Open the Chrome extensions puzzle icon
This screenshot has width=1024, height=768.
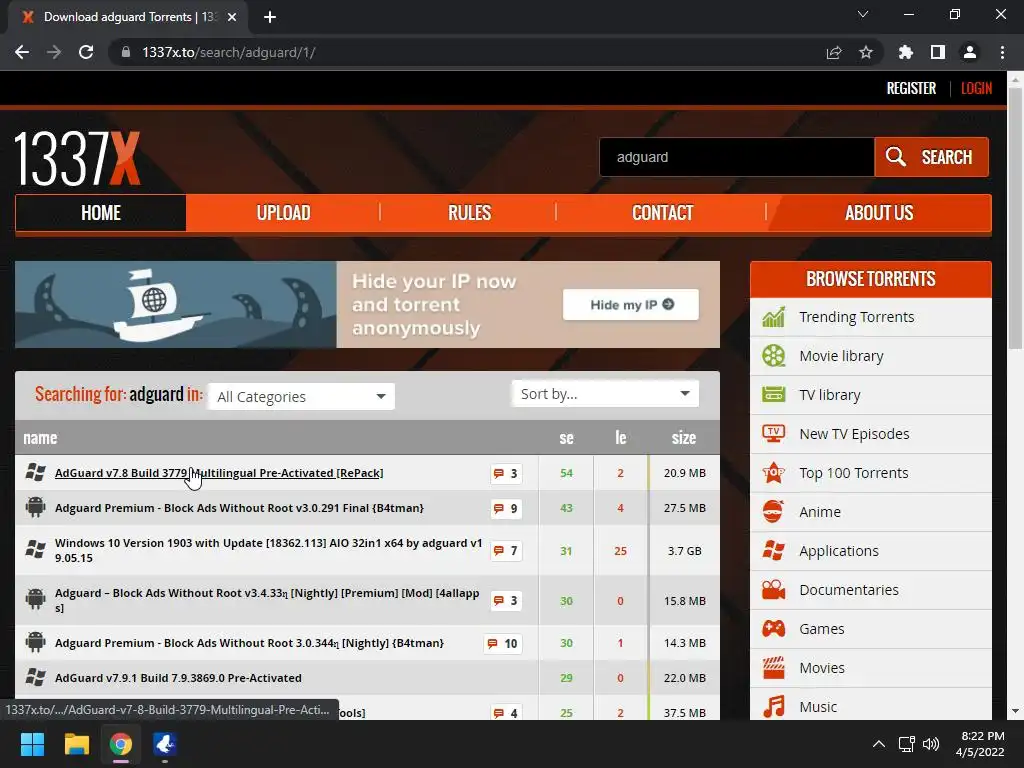click(906, 52)
